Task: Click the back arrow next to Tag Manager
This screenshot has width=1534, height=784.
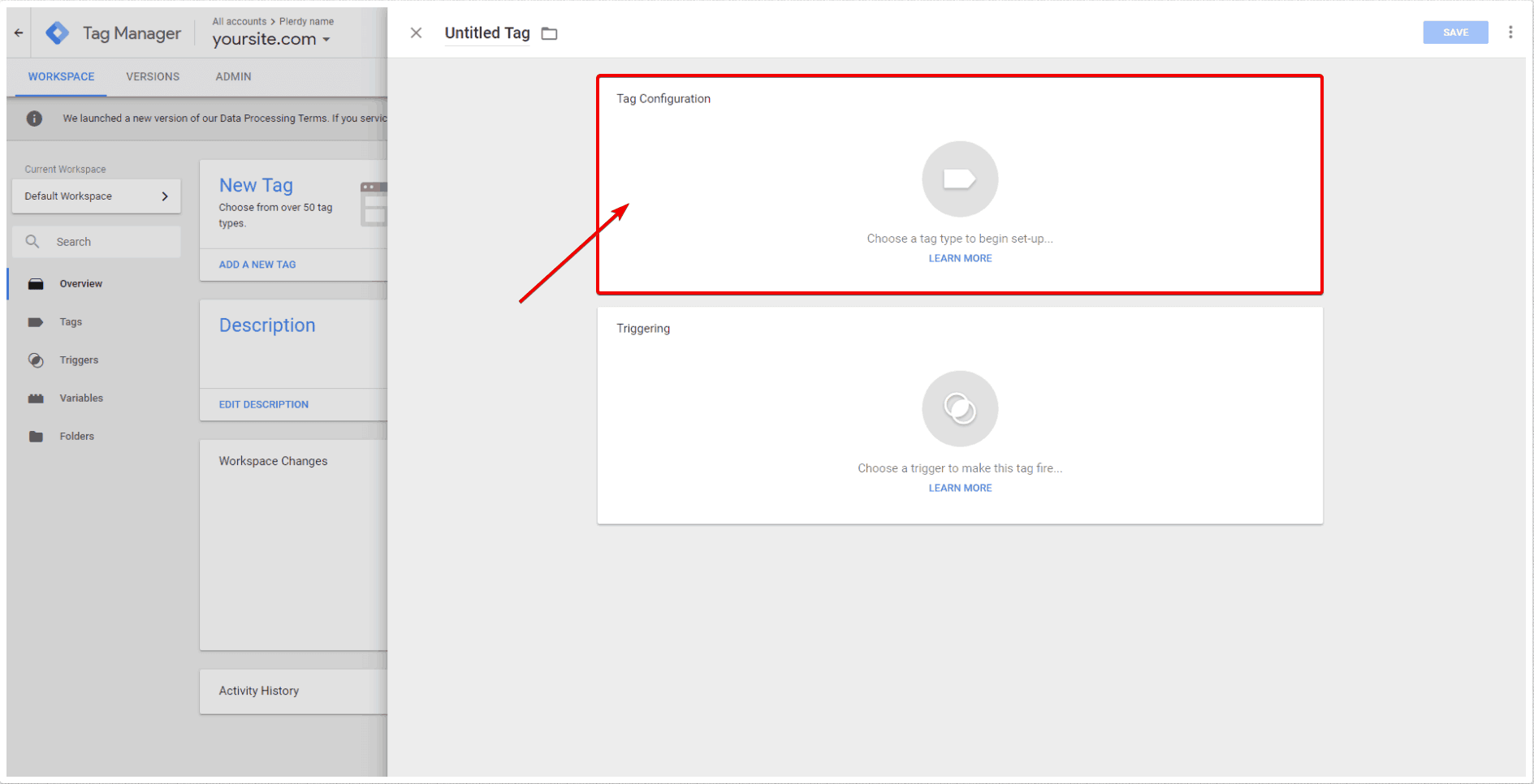Action: point(19,33)
